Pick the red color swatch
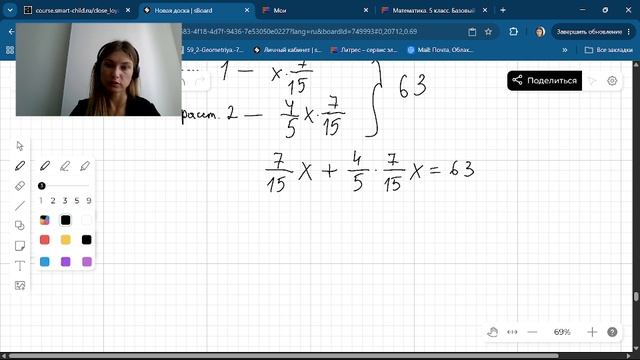This screenshot has height=360, width=640. coord(44,240)
